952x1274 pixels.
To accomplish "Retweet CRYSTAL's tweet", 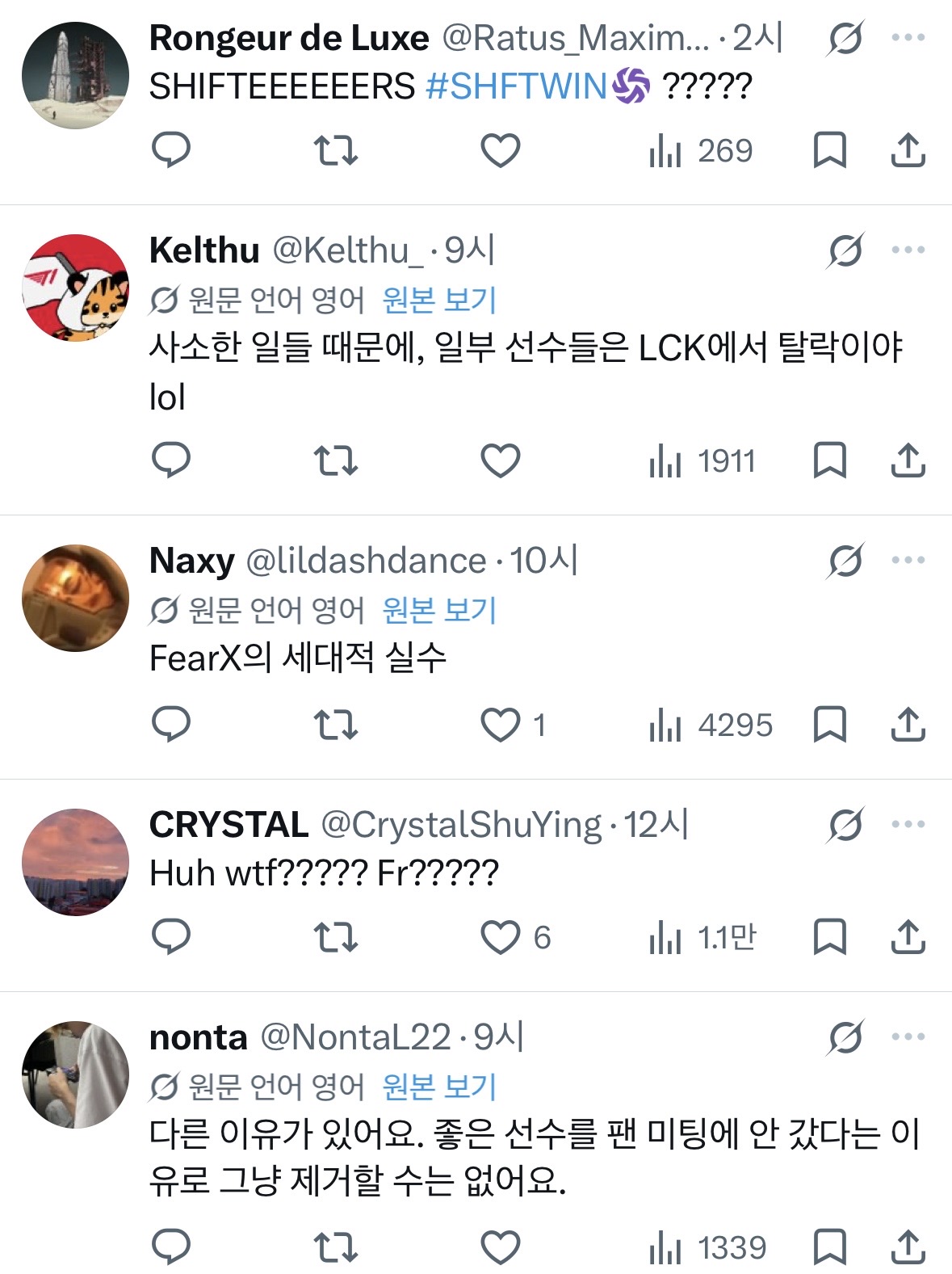I will pos(335,937).
